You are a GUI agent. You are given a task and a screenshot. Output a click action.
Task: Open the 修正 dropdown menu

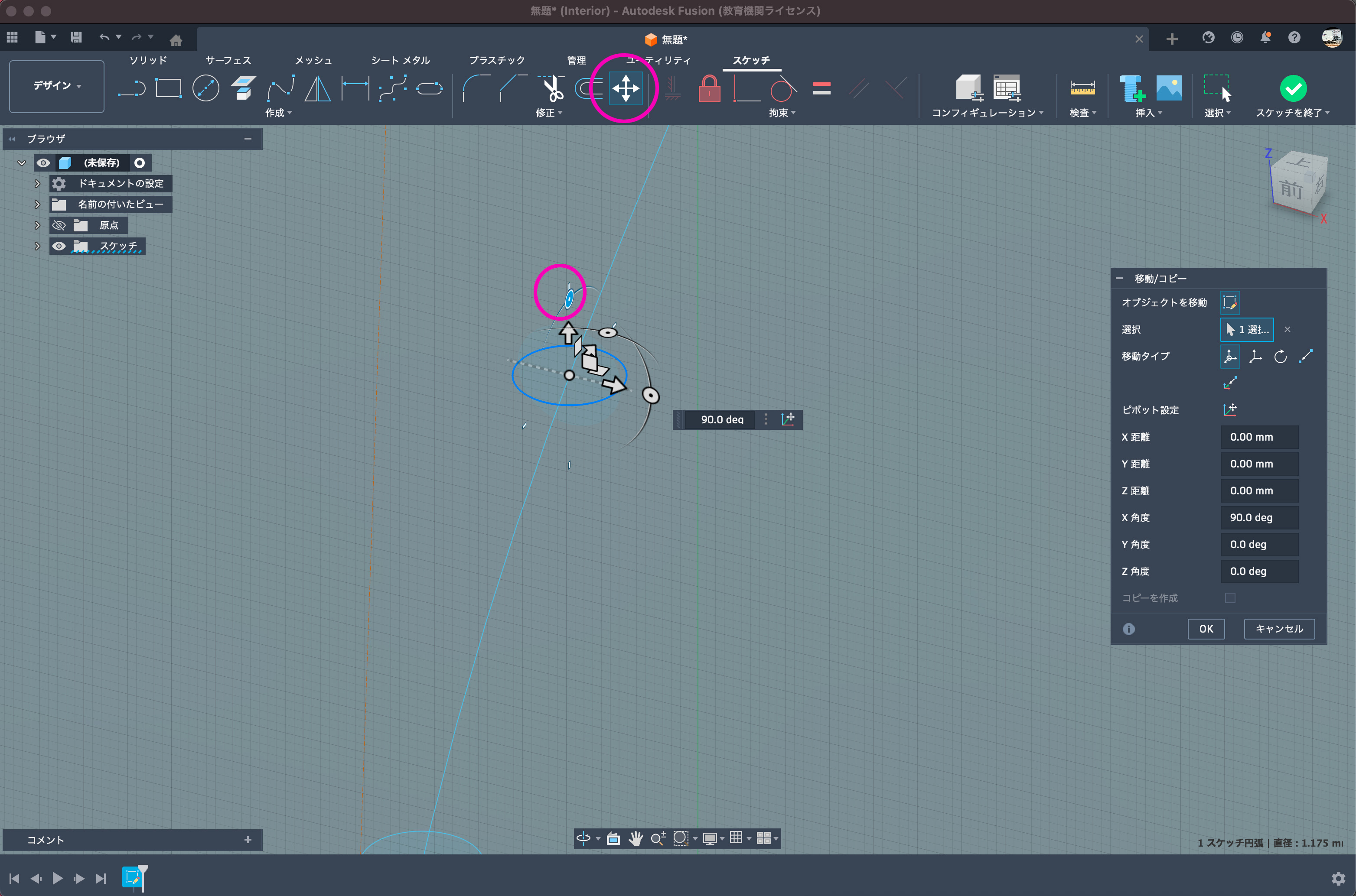pos(548,113)
